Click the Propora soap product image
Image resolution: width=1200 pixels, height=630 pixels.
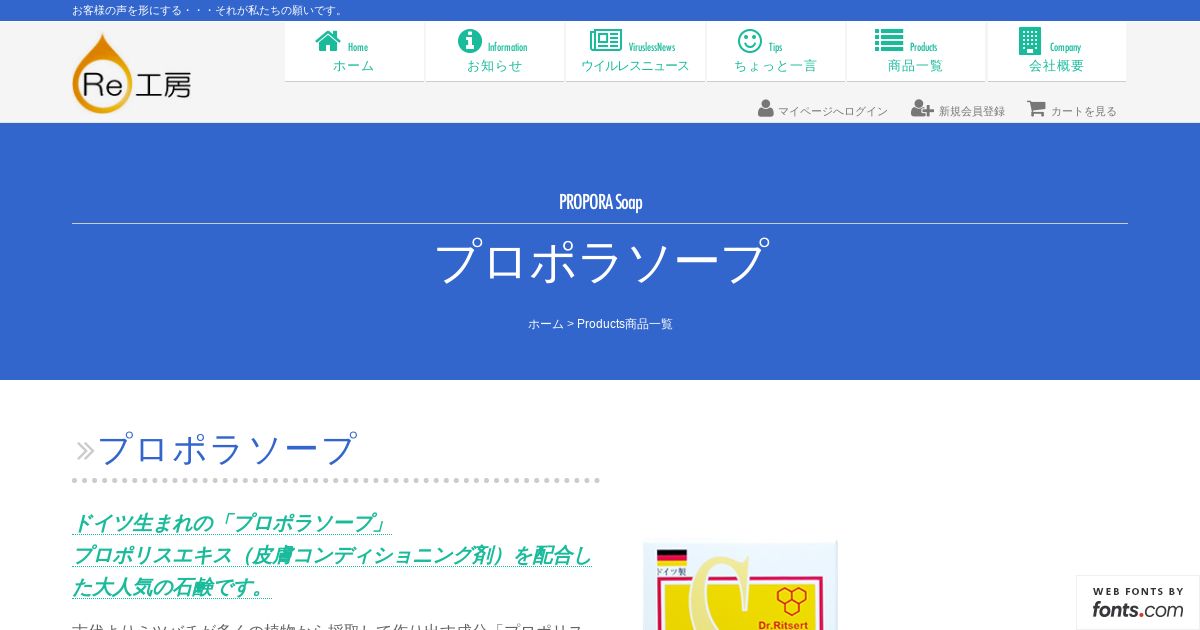740,586
